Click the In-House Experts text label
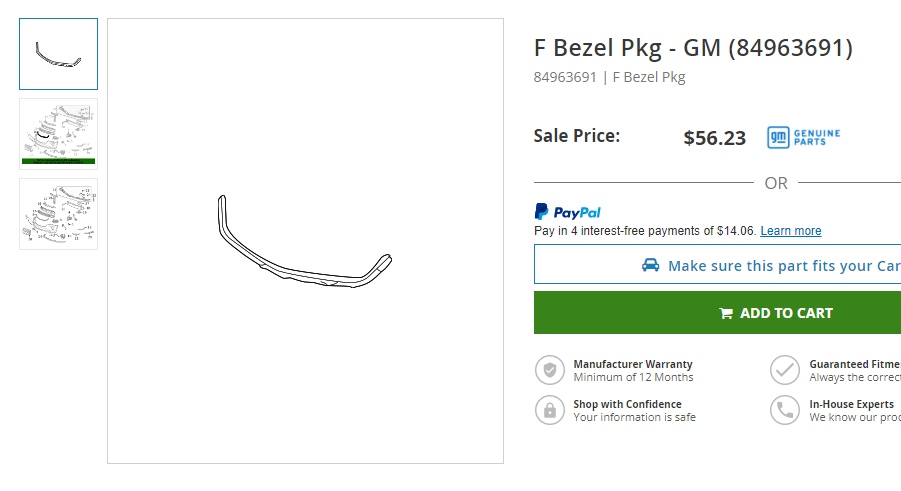Viewport: 901px width, 491px height. coord(851,404)
